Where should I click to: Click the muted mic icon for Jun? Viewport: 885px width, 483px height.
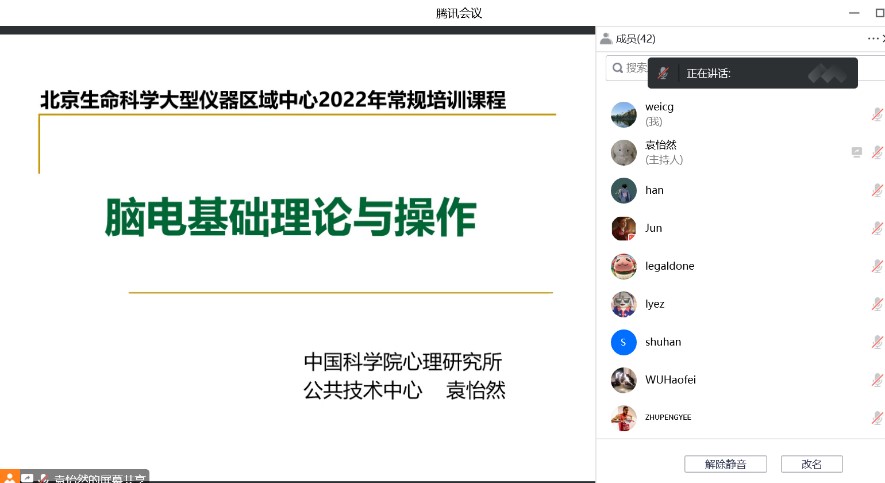pos(876,228)
